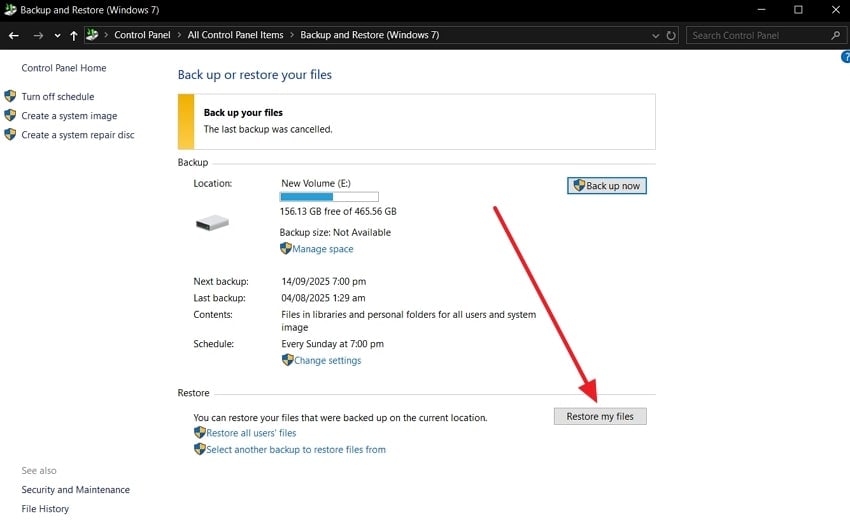Select Backup and Restore (Windows 7) breadcrumb
This screenshot has height=530, width=850.
click(370, 35)
